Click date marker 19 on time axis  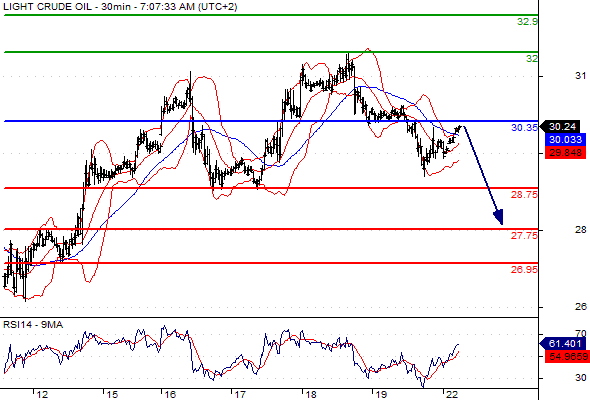[x=381, y=394]
